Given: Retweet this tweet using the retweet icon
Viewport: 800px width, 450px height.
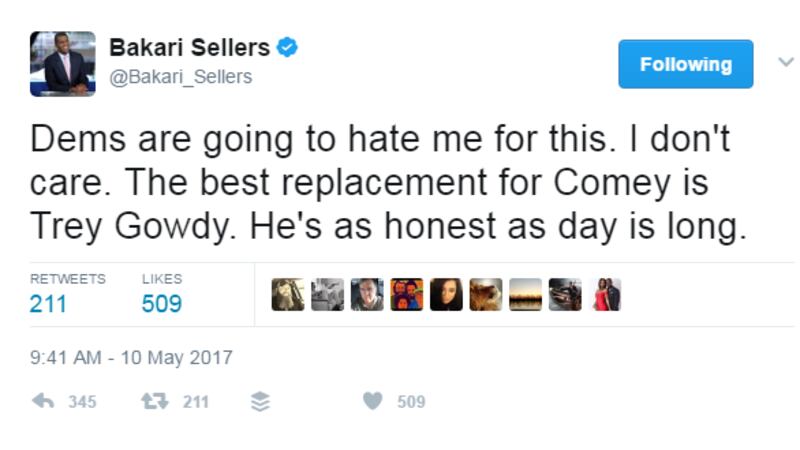Looking at the screenshot, I should tap(153, 402).
